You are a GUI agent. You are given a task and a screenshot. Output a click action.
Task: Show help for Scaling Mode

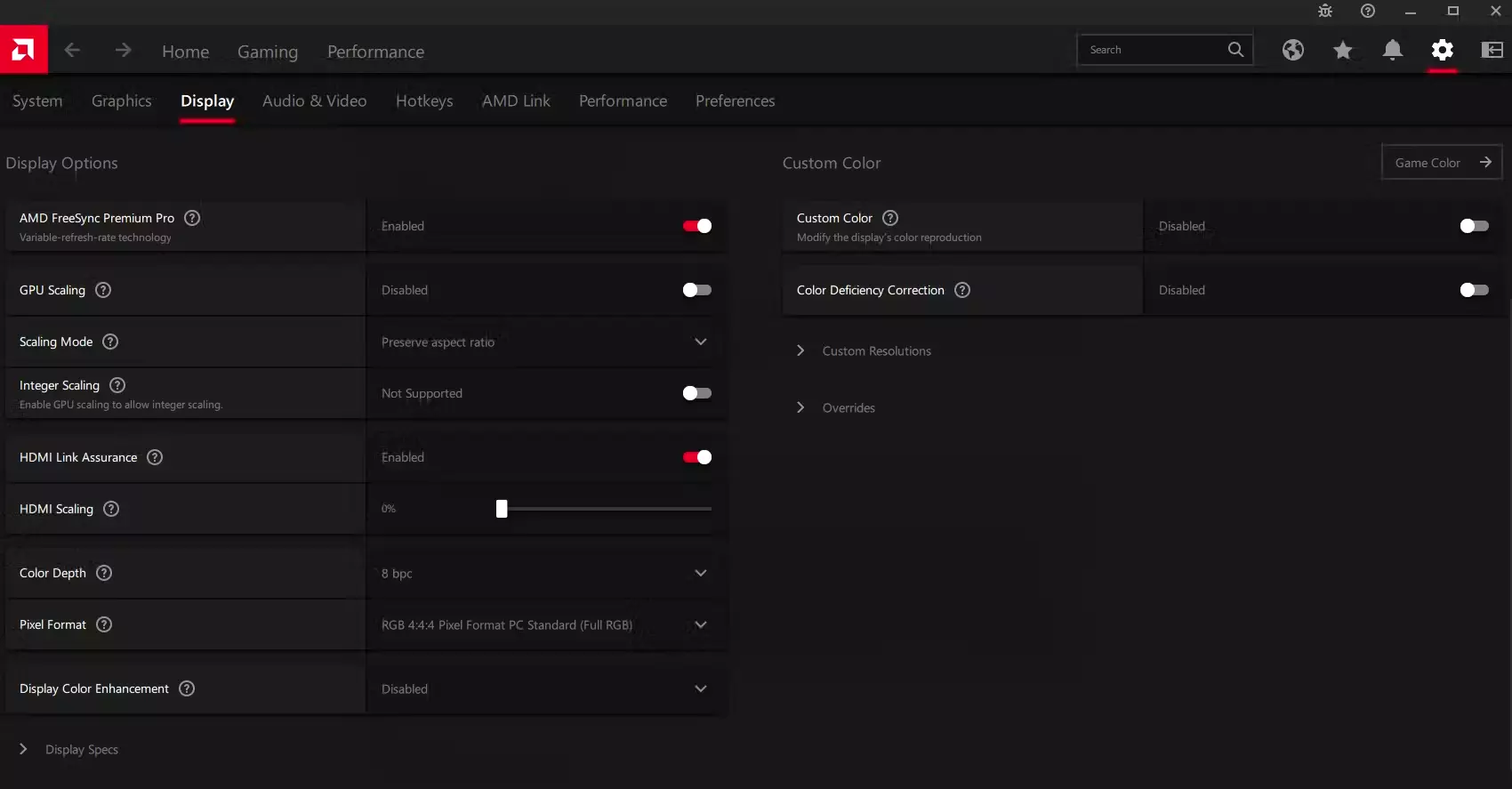110,342
